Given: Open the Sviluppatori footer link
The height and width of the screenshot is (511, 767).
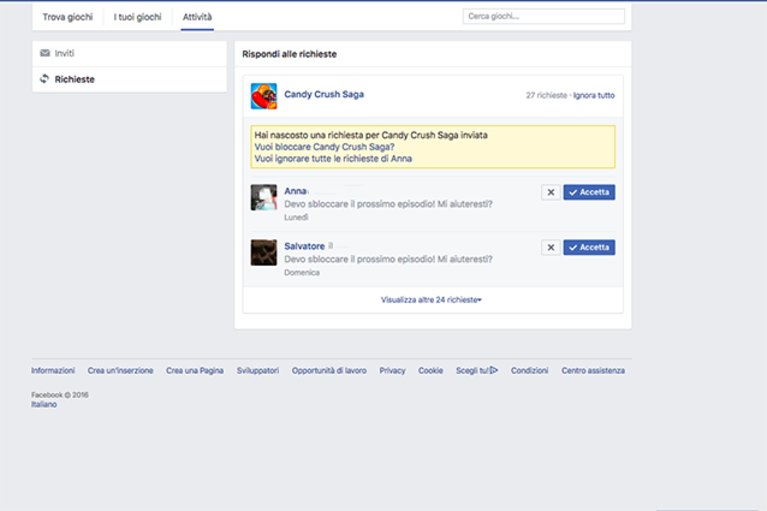Looking at the screenshot, I should pos(258,371).
